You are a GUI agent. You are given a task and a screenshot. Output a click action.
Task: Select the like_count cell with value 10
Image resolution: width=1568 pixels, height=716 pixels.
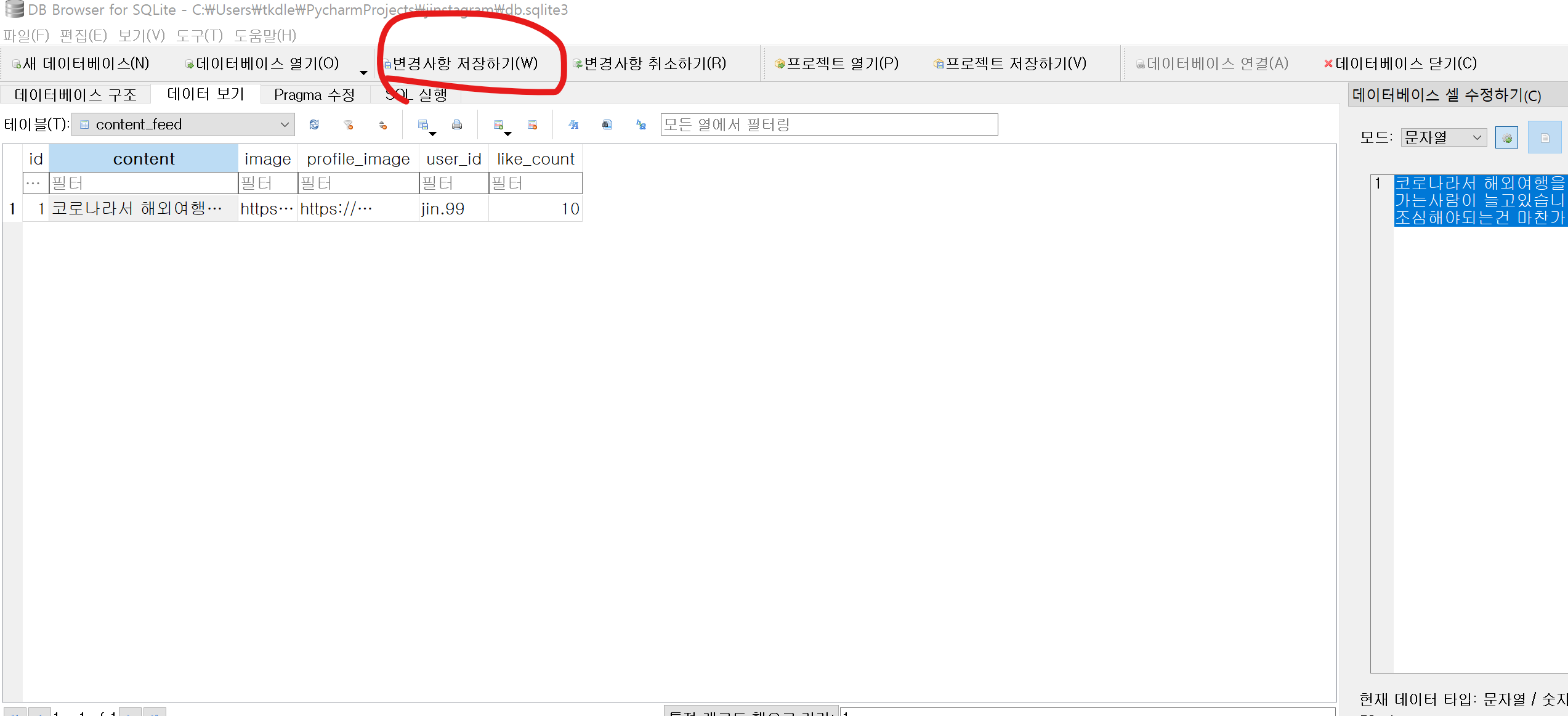(535, 209)
